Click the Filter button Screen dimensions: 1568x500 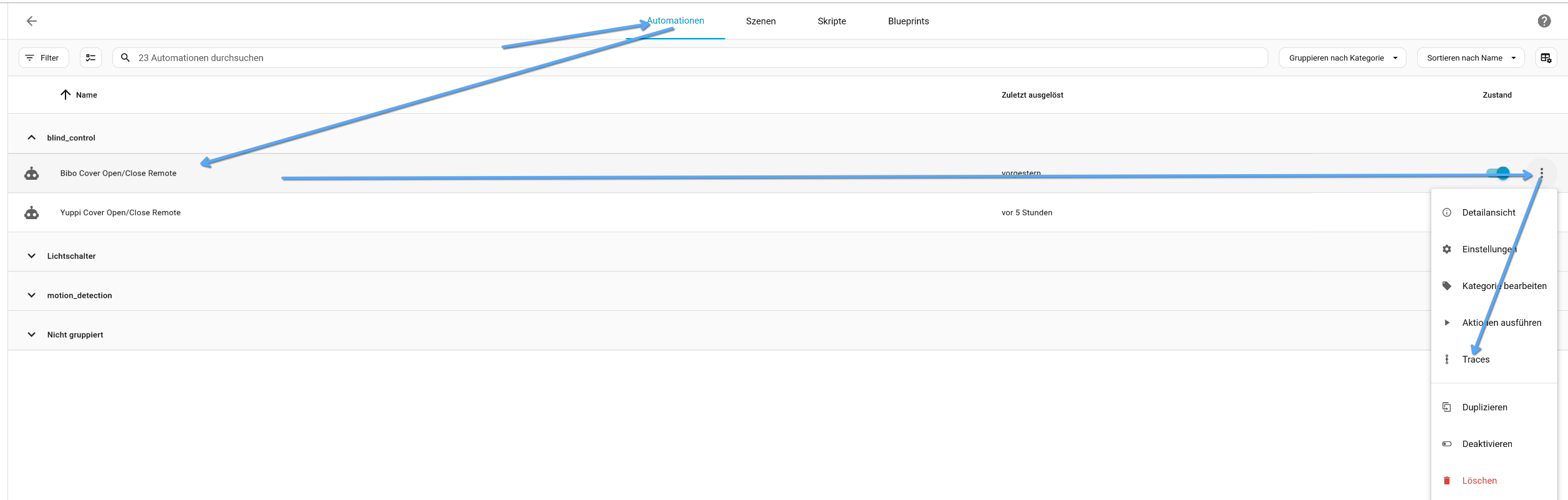pyautogui.click(x=43, y=58)
